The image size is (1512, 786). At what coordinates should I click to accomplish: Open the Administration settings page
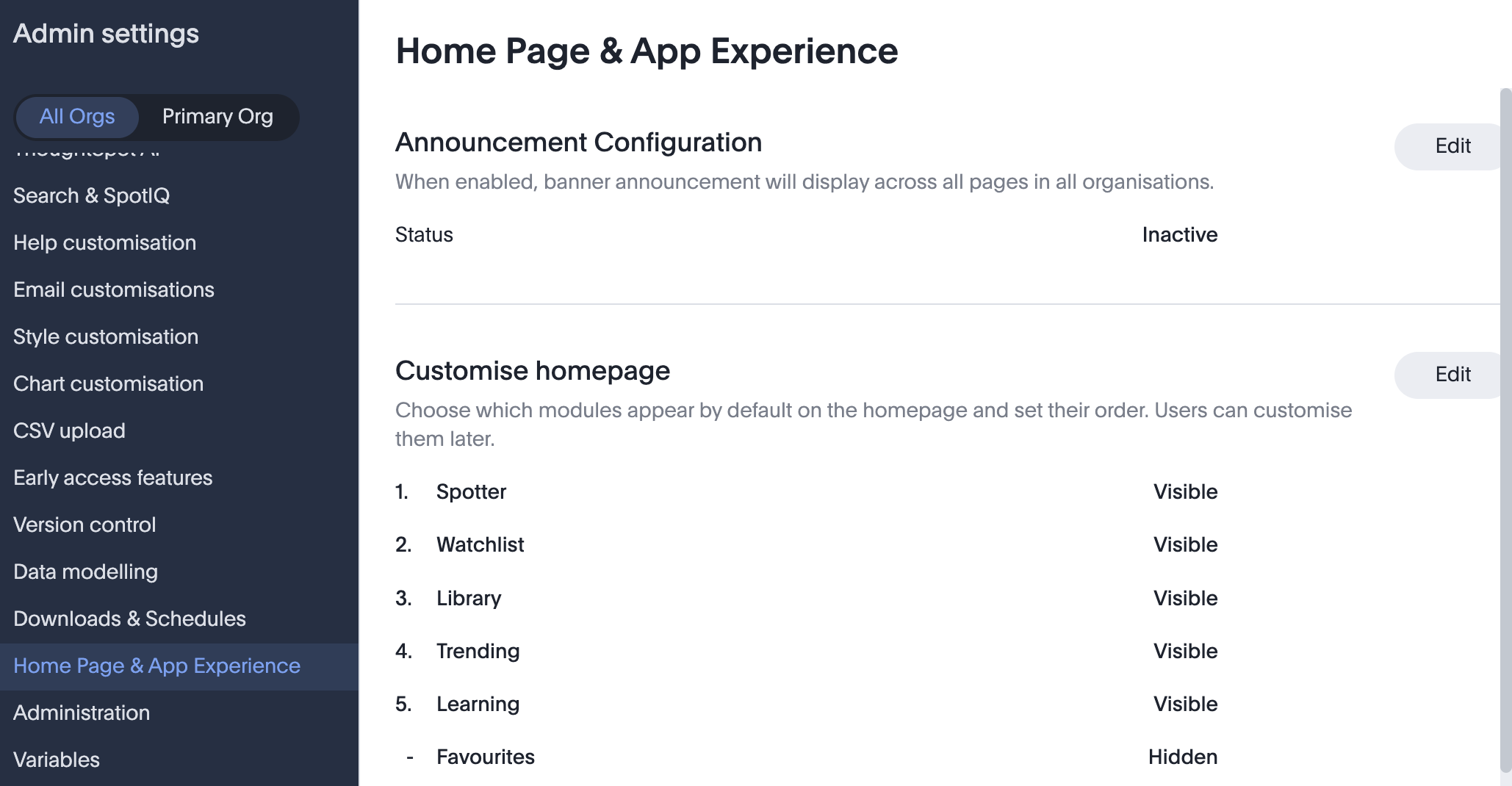[x=82, y=713]
